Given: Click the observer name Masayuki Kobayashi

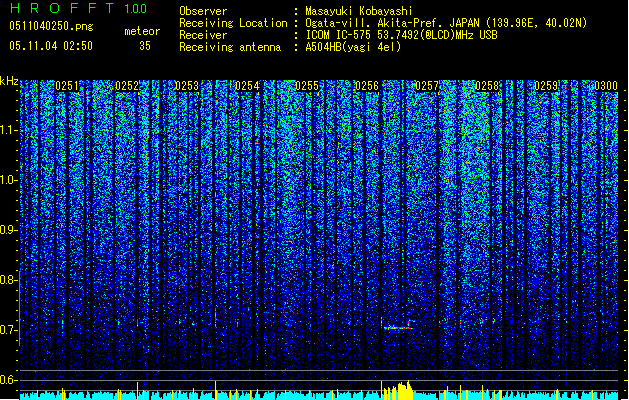Looking at the screenshot, I should (359, 11).
